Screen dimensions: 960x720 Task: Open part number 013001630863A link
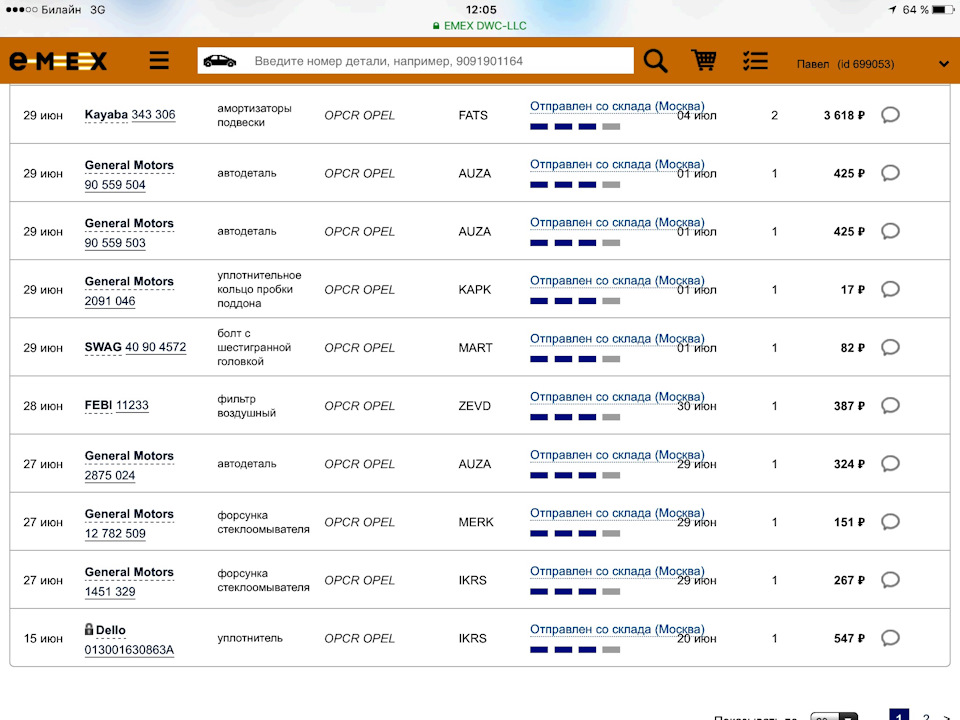pos(129,650)
